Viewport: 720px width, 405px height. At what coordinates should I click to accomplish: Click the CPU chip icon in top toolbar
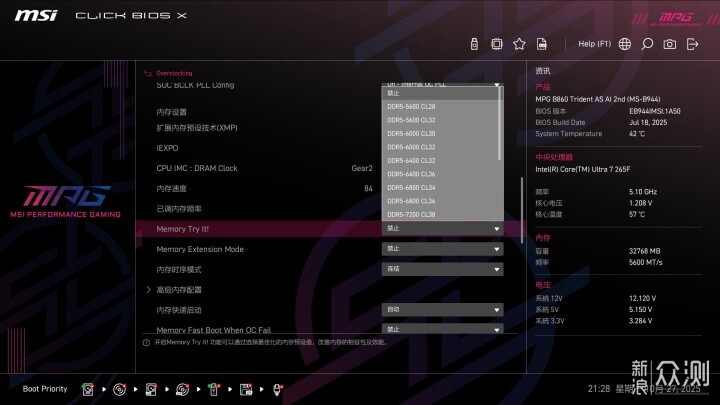tap(496, 44)
